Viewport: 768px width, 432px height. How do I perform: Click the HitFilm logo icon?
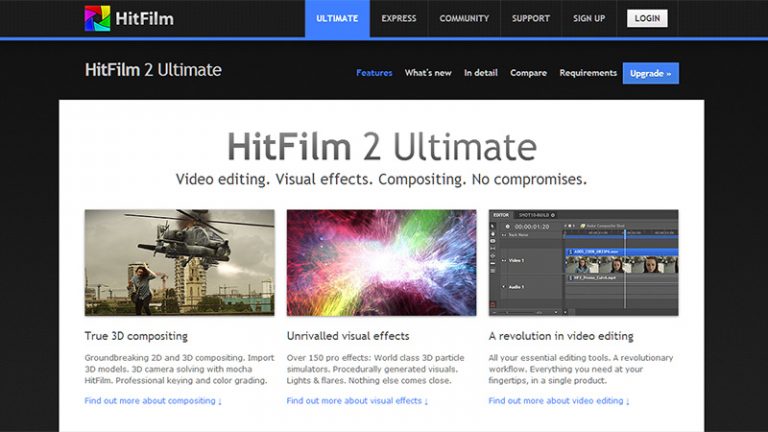pos(98,18)
